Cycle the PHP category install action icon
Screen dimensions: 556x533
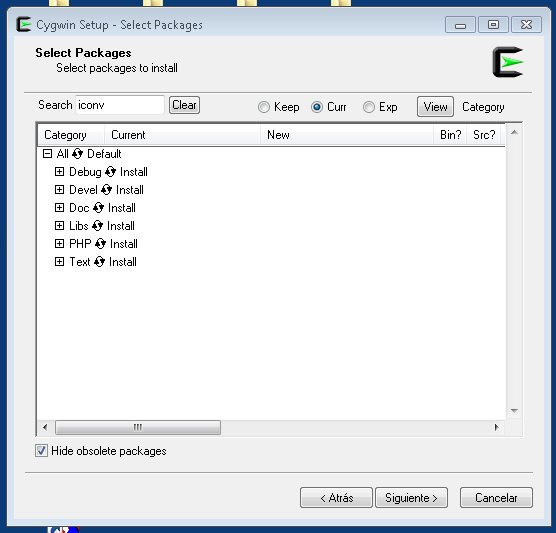[100, 244]
